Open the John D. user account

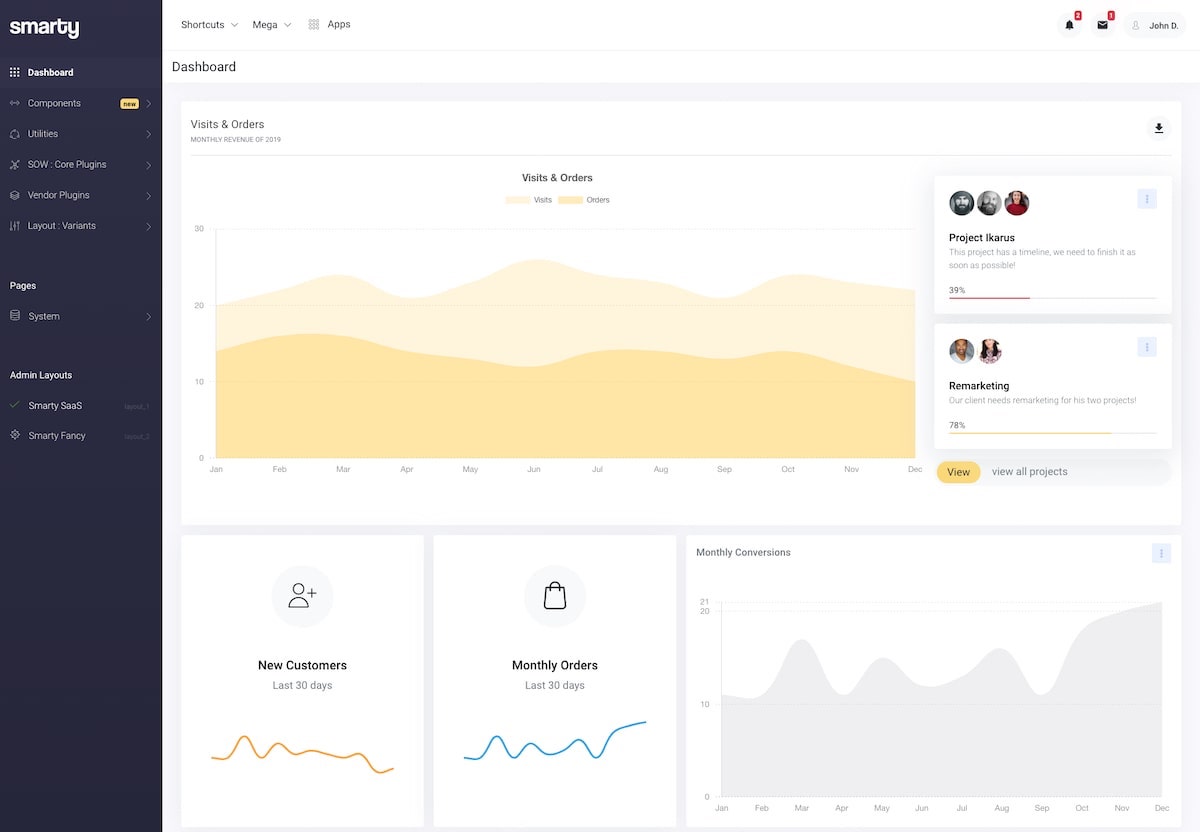pos(1154,25)
